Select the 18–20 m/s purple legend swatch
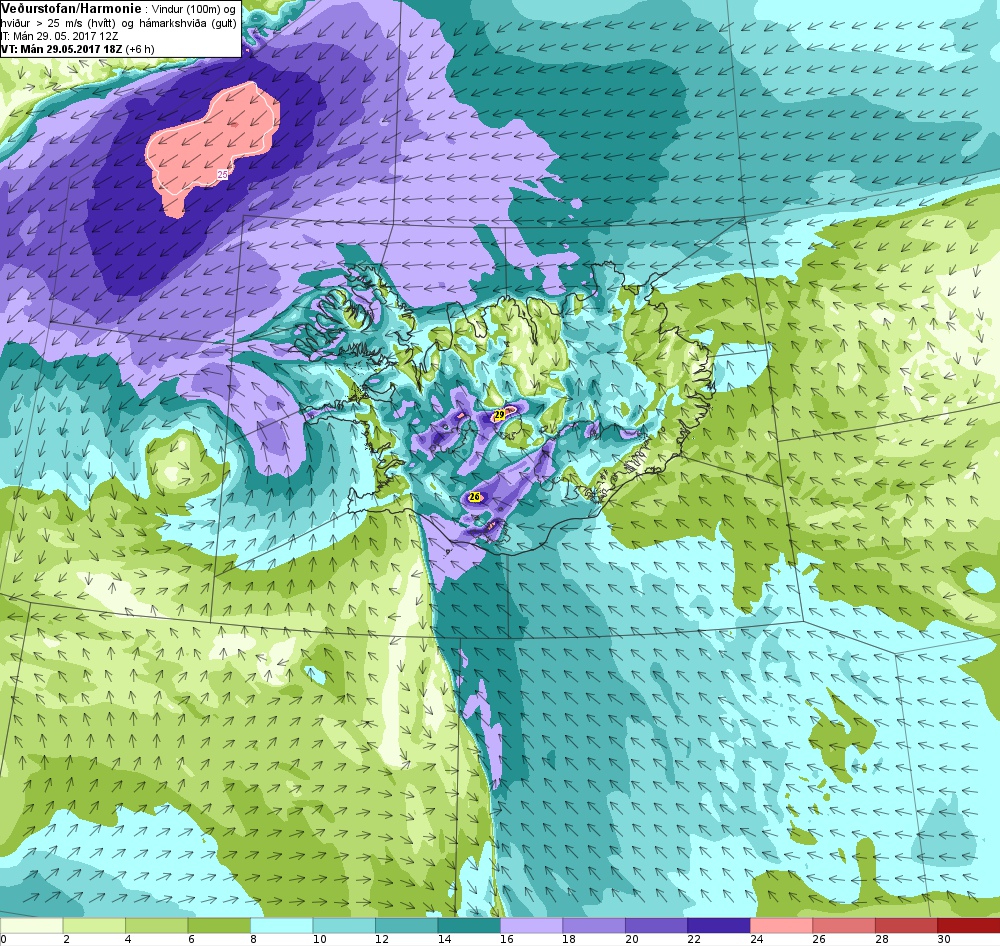This screenshot has width=1000, height=946. pyautogui.click(x=594, y=926)
